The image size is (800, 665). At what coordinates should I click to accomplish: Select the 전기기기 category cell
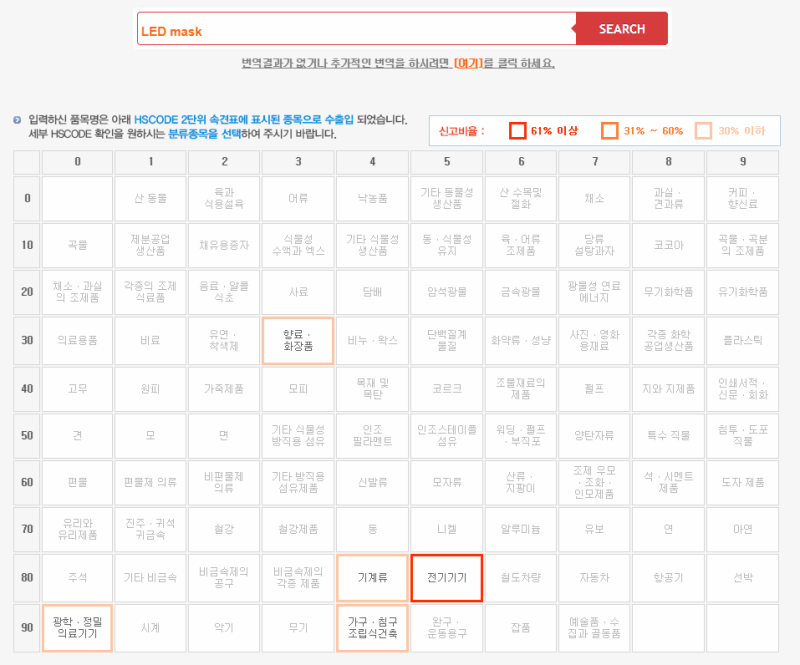coord(446,579)
